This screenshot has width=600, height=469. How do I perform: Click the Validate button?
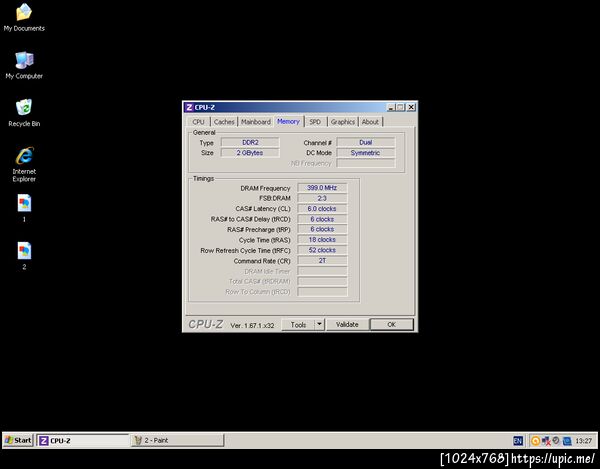tap(347, 324)
